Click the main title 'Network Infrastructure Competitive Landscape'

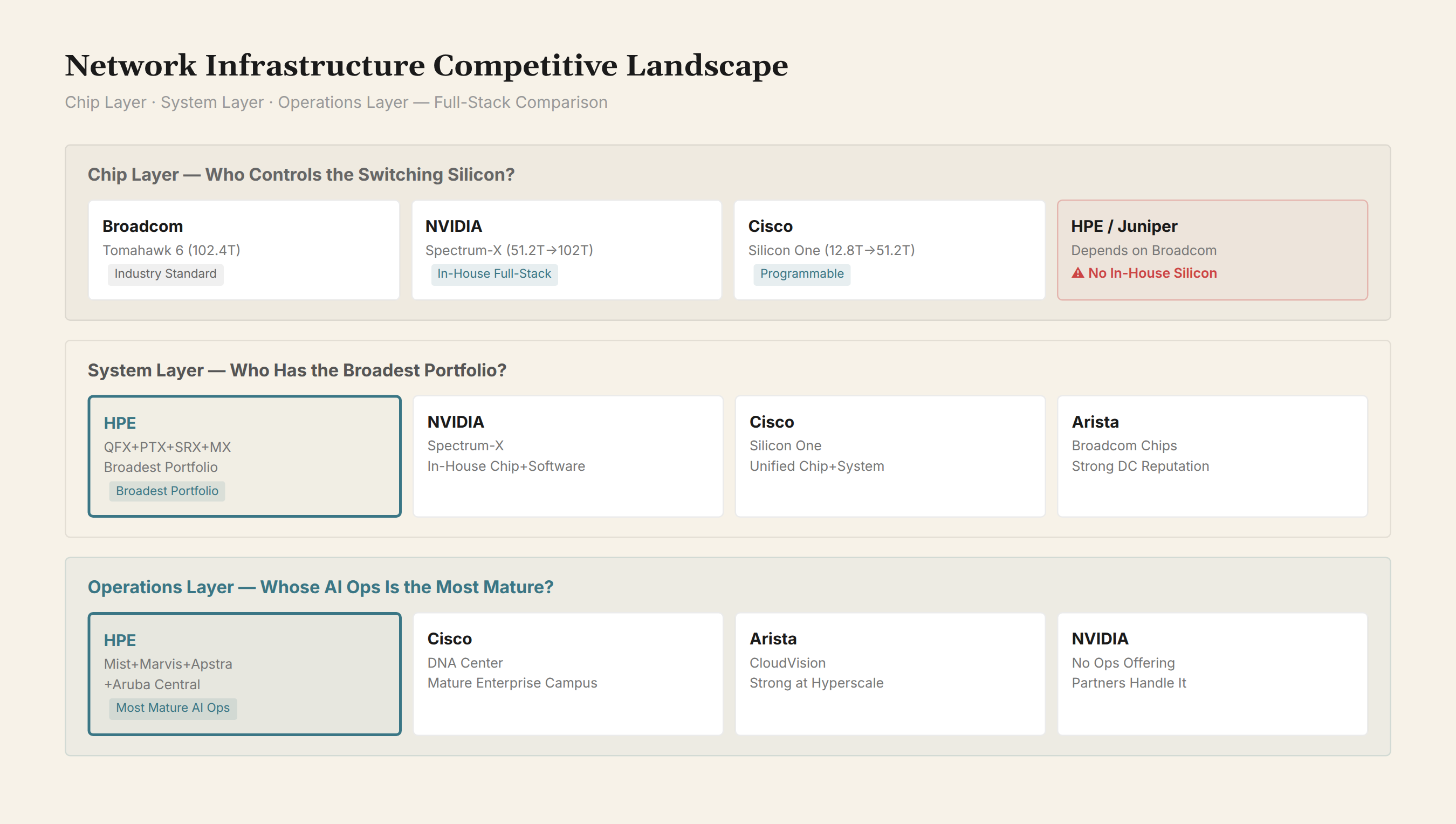click(x=426, y=66)
